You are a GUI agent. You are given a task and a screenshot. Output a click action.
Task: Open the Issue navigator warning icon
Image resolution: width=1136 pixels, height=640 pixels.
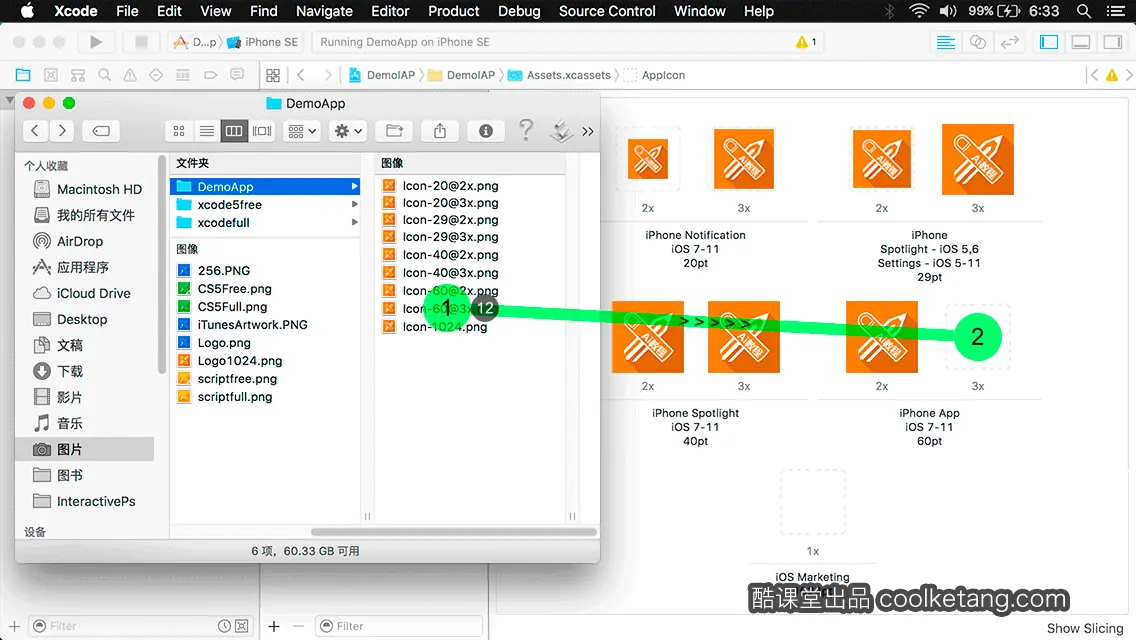click(130, 75)
